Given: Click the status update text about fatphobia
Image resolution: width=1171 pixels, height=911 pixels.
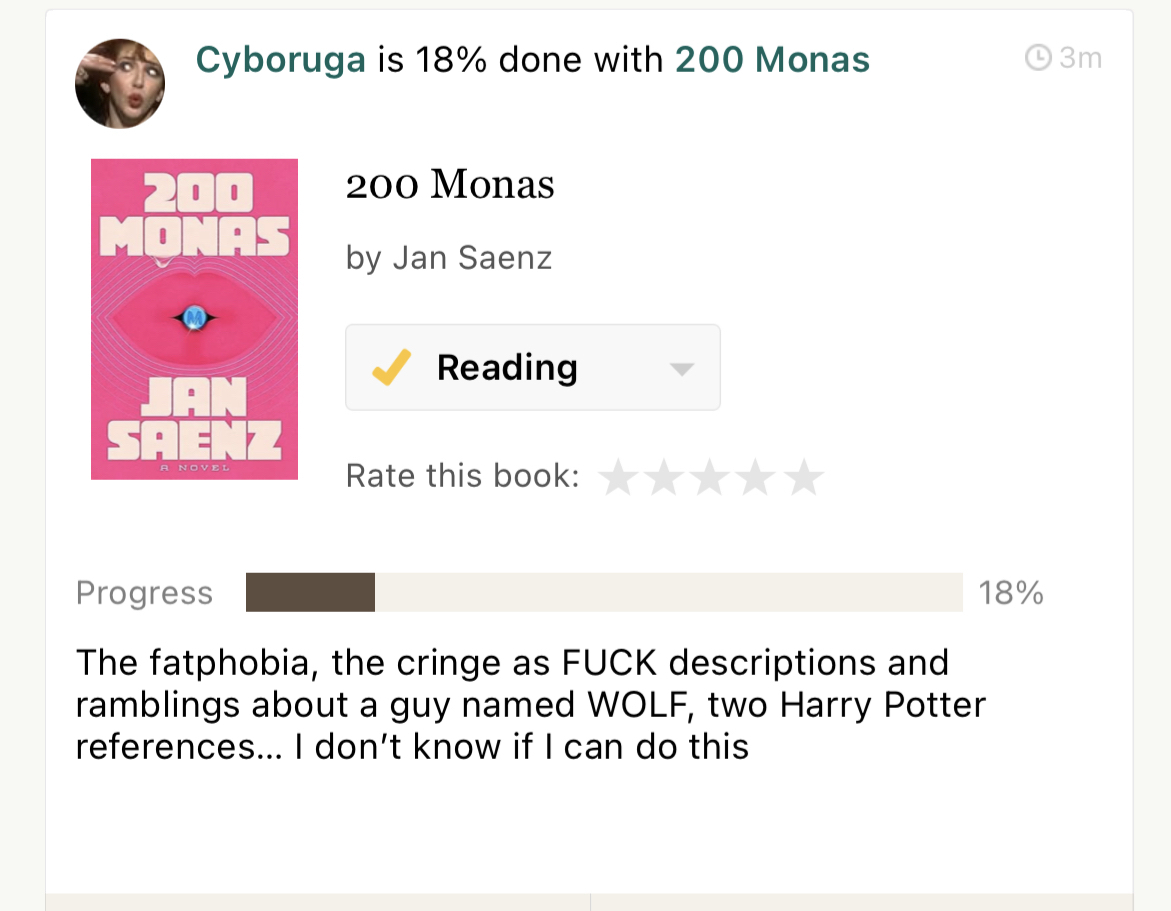Looking at the screenshot, I should (x=530, y=704).
